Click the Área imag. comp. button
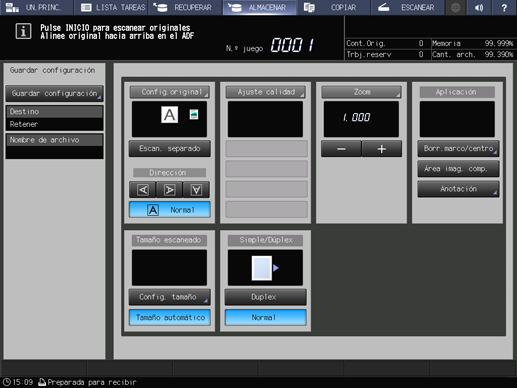The height and width of the screenshot is (388, 517). click(x=458, y=169)
